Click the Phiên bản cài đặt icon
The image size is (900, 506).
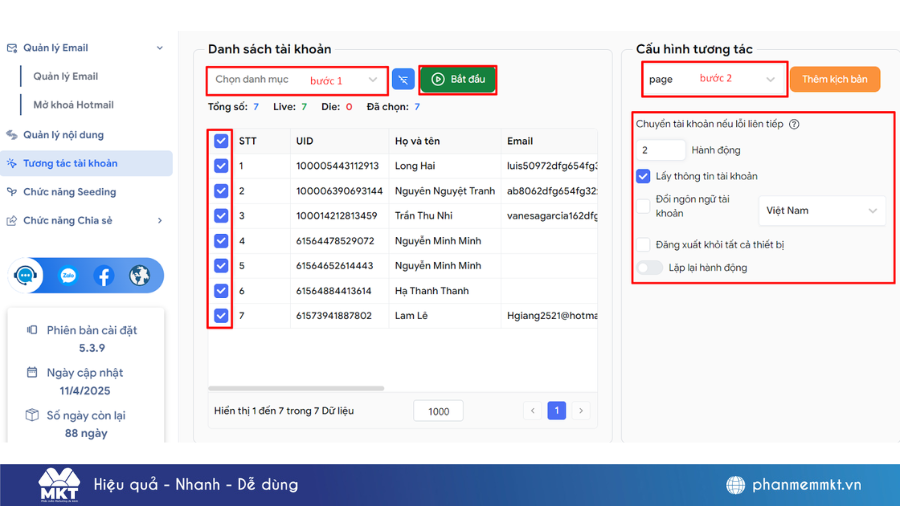[32, 330]
